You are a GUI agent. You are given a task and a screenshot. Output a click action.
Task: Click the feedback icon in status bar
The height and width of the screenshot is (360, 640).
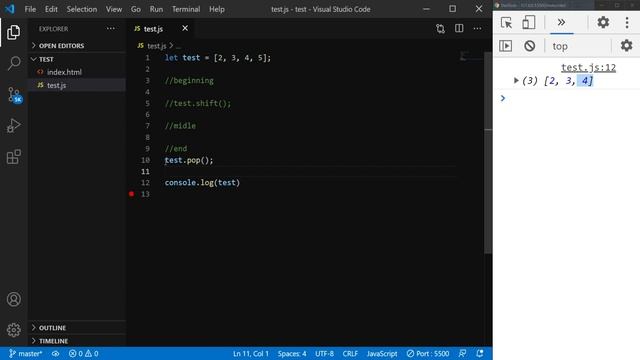click(x=462, y=353)
